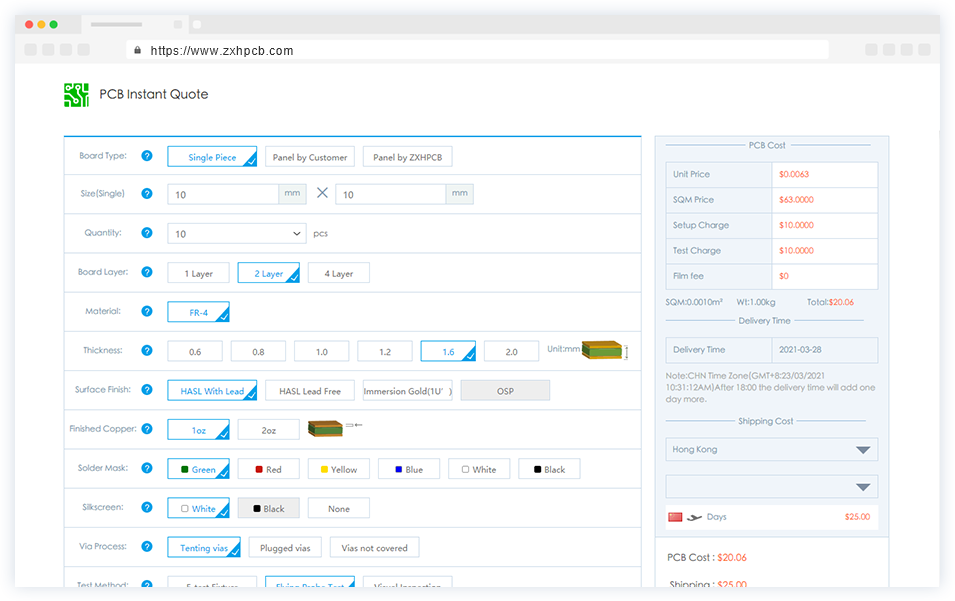
Task: Pick the 1.6 thickness option
Action: pyautogui.click(x=448, y=351)
